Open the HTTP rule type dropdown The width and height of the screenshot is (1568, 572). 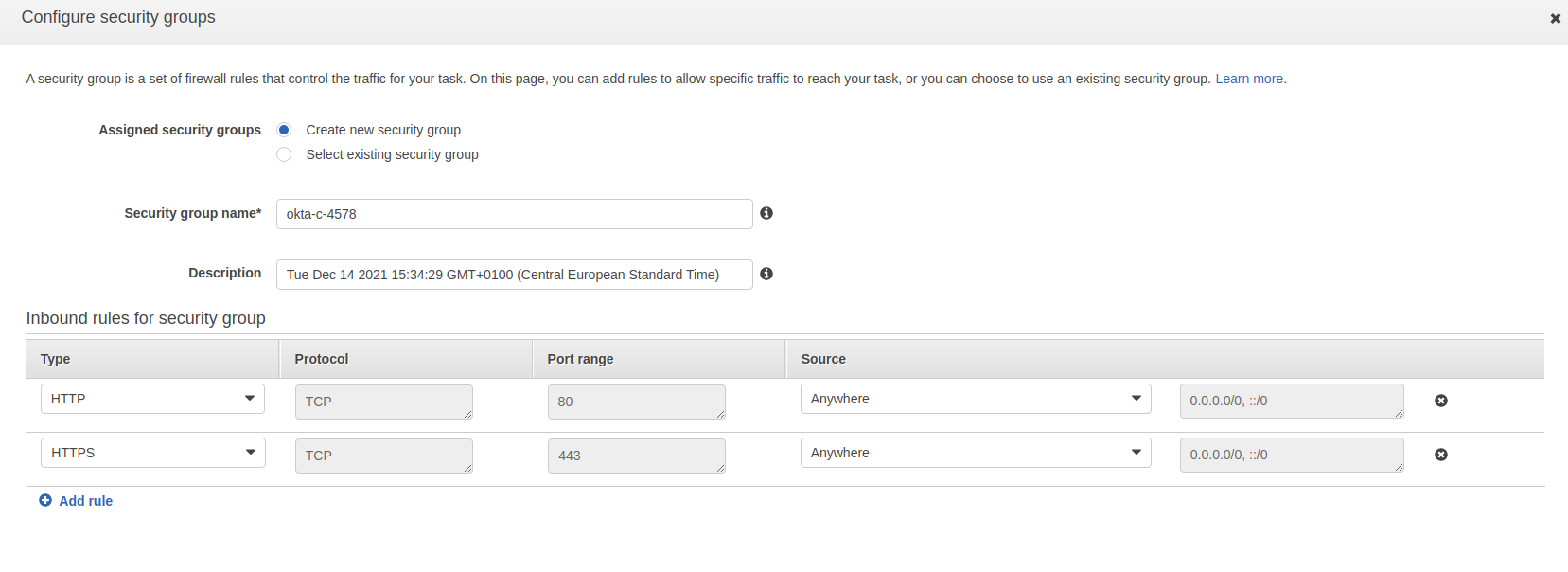coord(152,399)
